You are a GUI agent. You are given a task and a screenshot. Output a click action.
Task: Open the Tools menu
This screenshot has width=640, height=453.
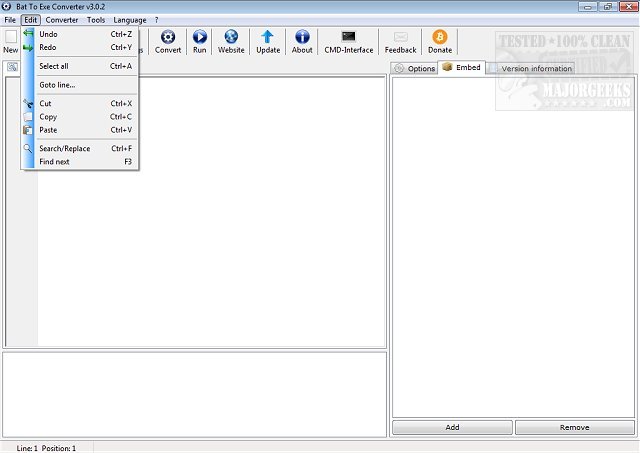point(96,20)
